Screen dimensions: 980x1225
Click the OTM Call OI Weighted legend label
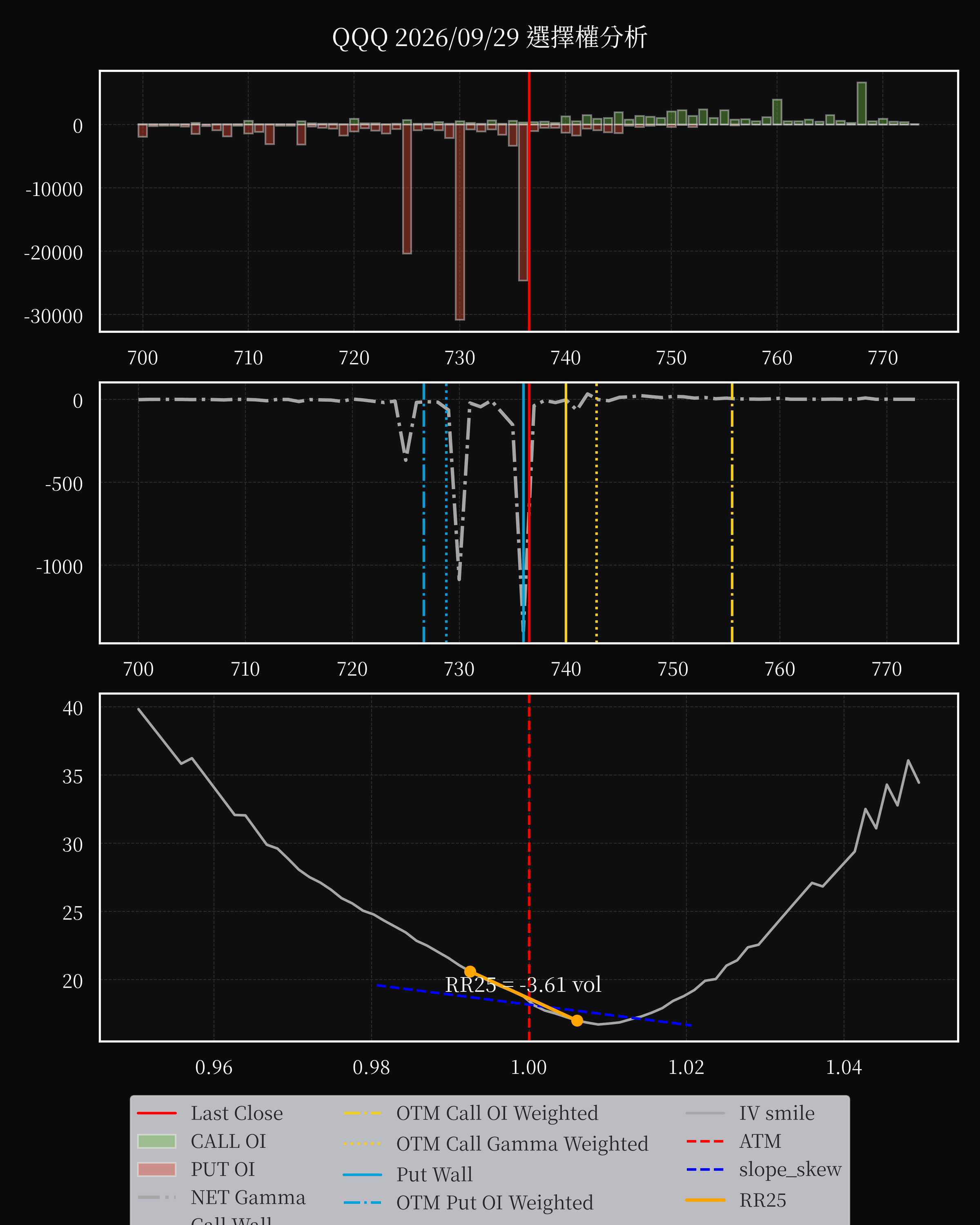point(497,1113)
